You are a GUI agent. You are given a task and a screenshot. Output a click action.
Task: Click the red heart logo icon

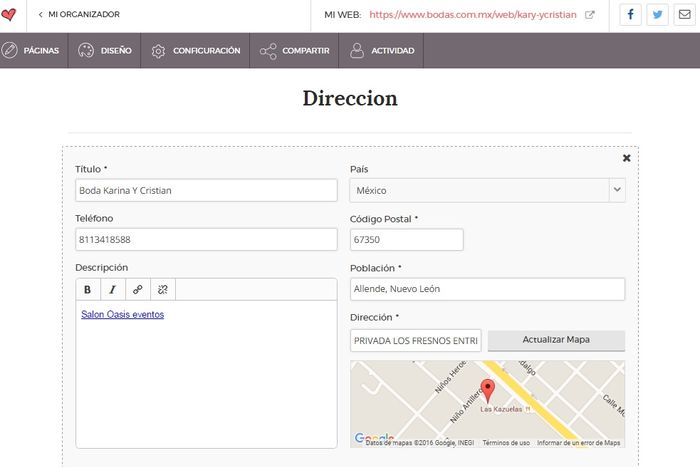(8, 15)
